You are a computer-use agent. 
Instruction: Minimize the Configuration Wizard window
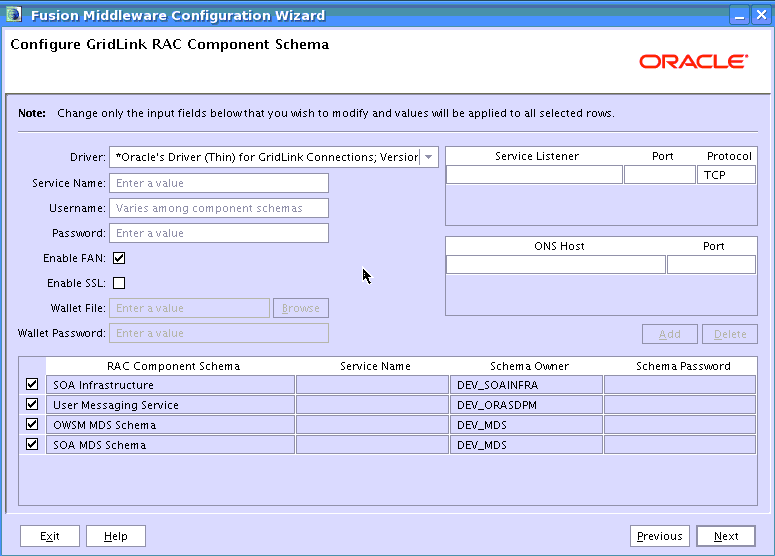point(739,15)
